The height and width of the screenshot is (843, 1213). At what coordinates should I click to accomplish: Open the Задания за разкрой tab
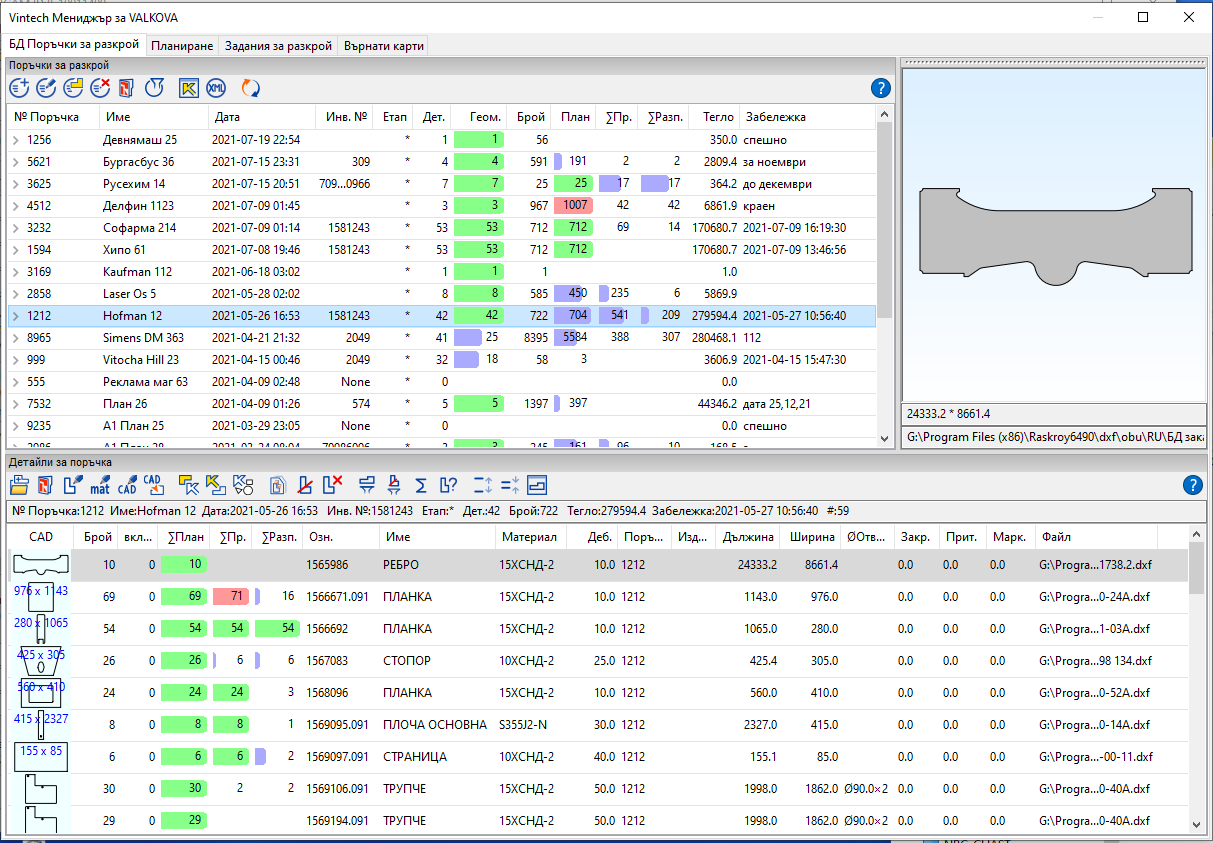(278, 46)
